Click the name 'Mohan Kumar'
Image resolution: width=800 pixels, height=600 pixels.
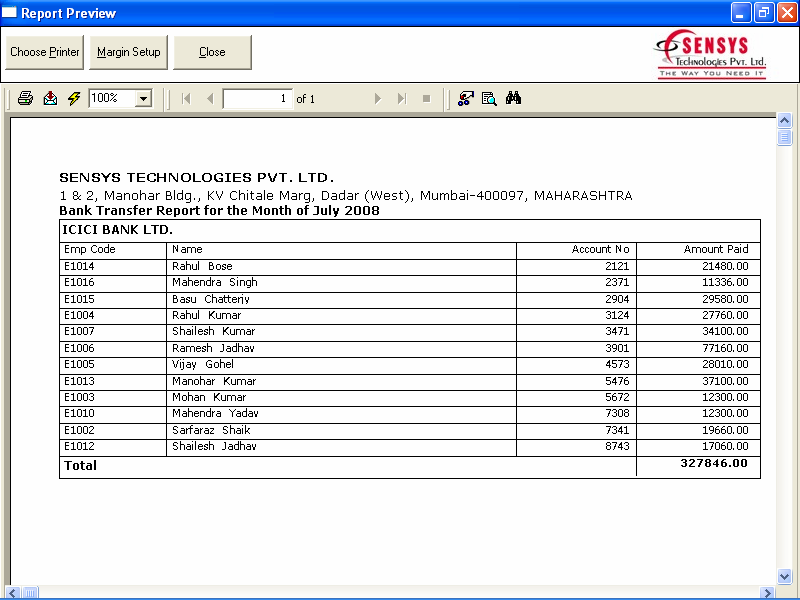pyautogui.click(x=209, y=397)
